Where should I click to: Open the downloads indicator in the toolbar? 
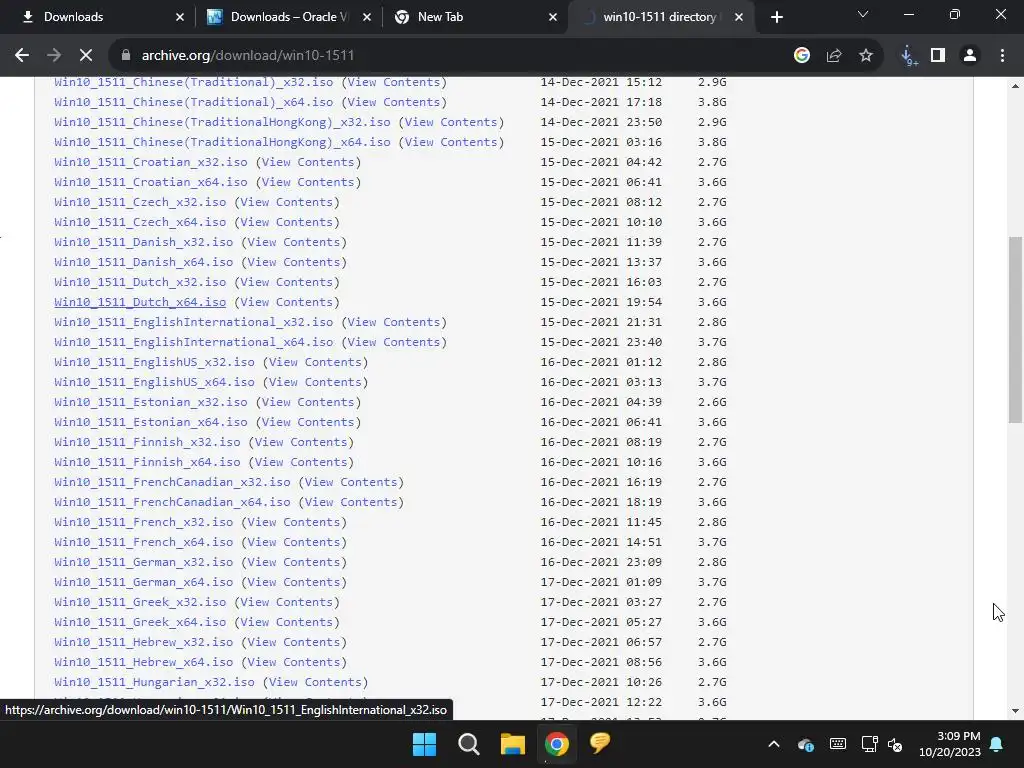[908, 56]
